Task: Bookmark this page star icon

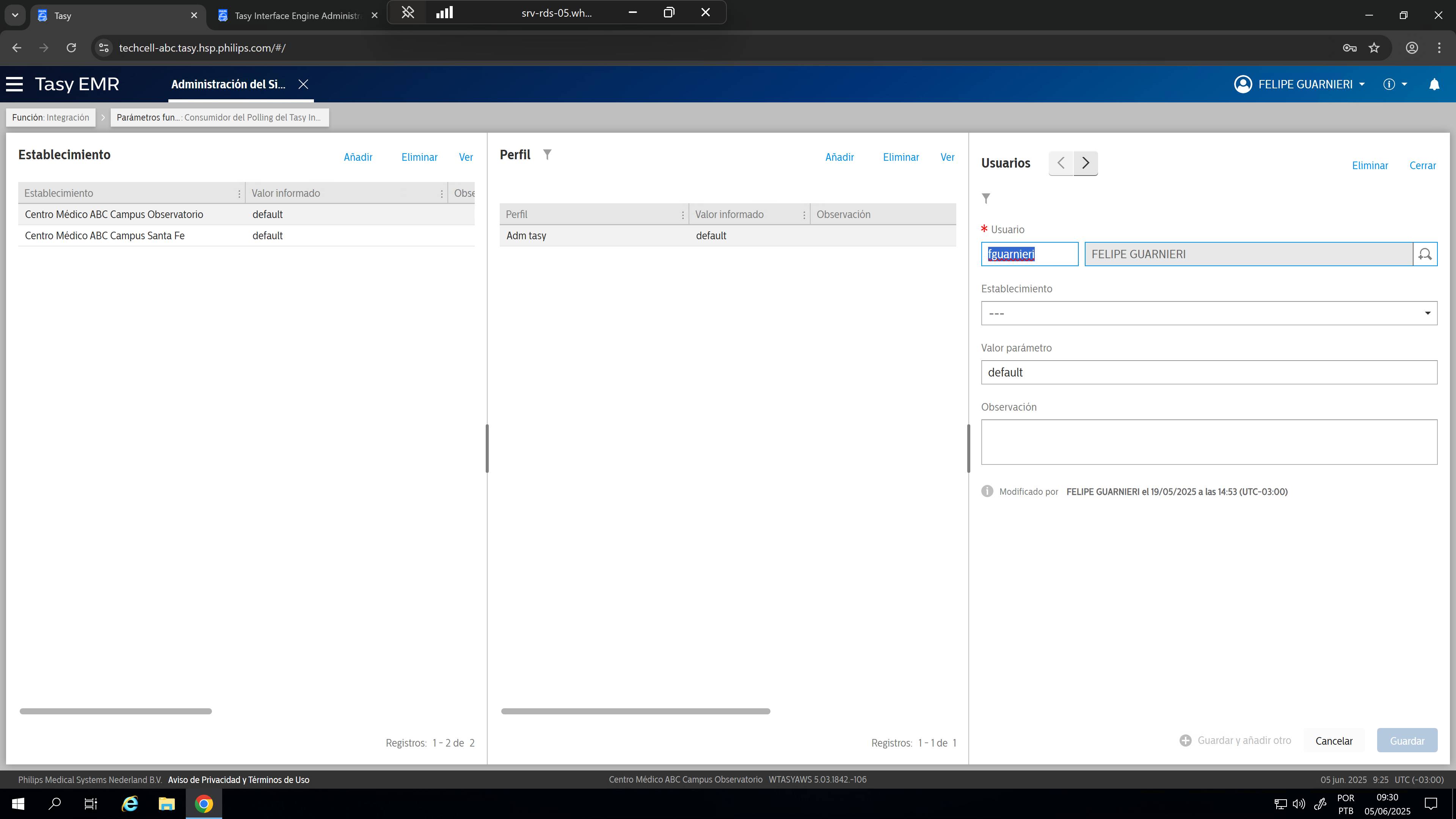Action: (1374, 48)
